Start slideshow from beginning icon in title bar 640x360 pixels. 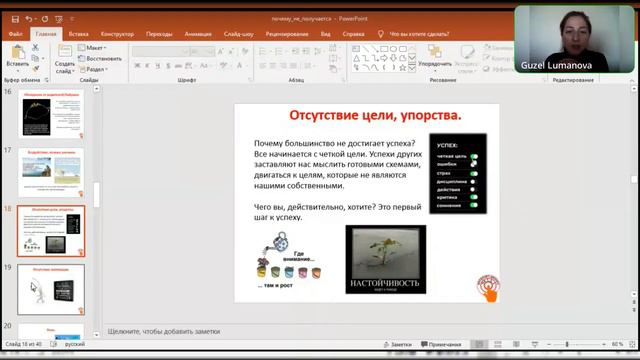[x=59, y=19]
